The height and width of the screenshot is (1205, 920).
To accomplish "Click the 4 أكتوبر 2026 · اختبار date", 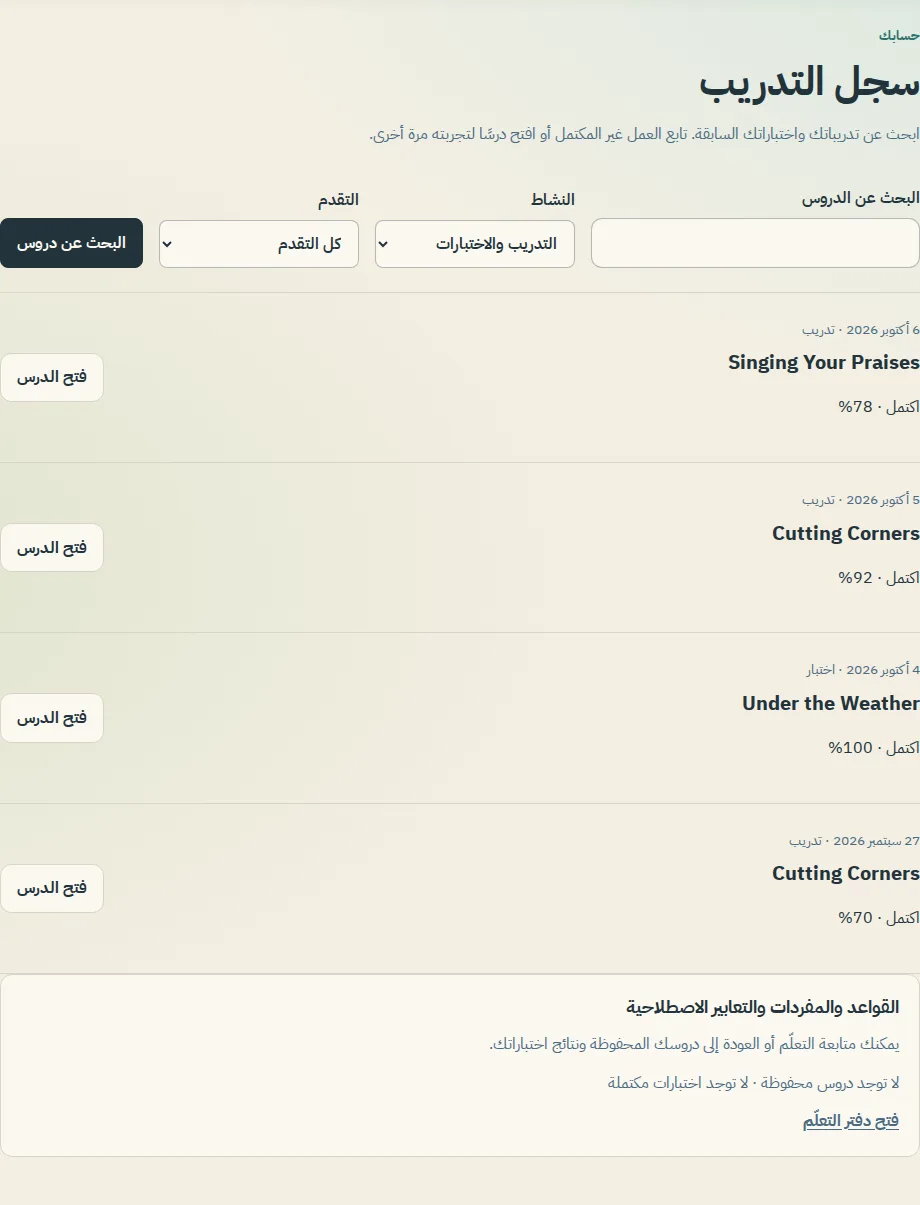I will pyautogui.click(x=864, y=669).
